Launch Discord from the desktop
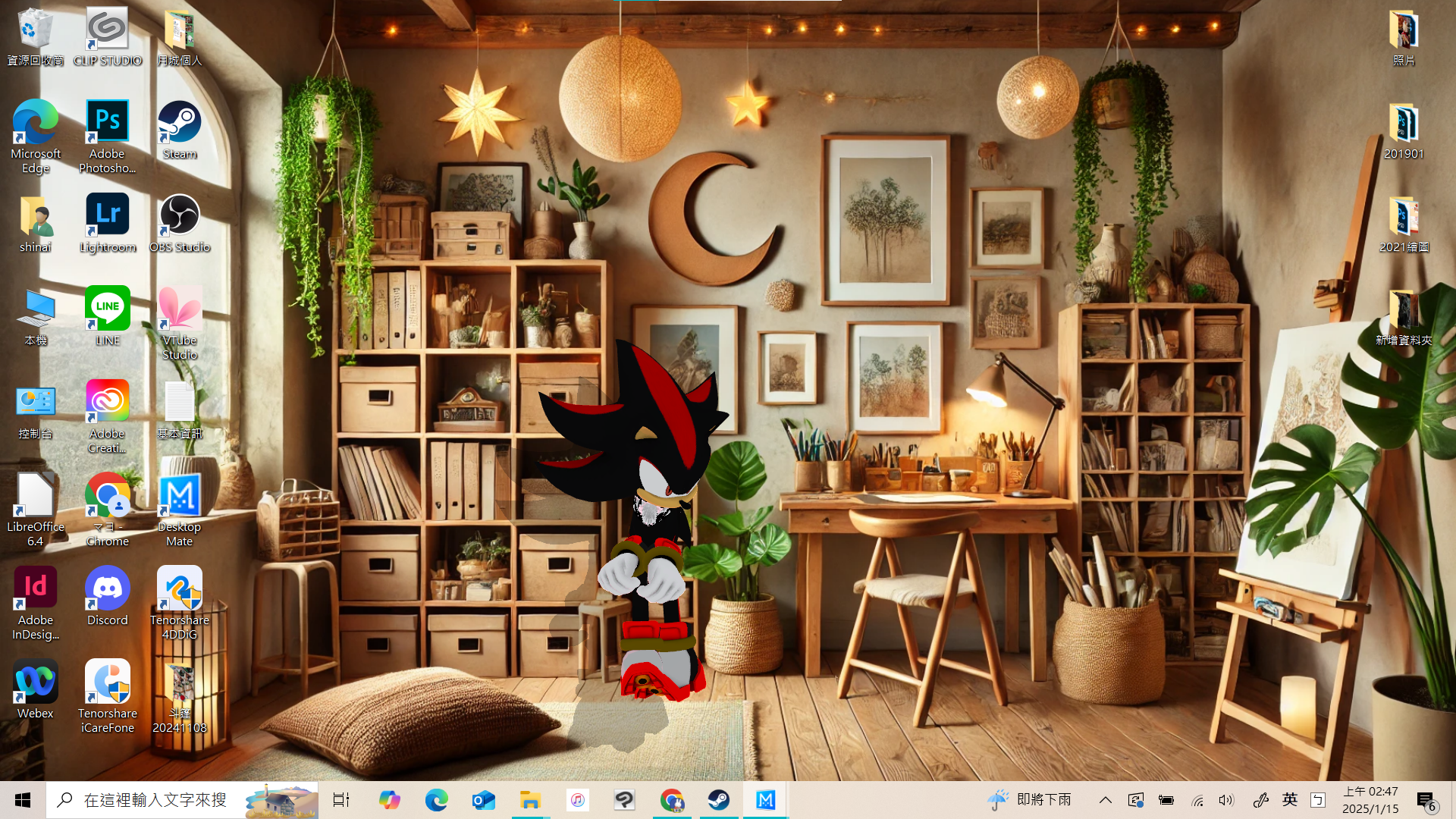The image size is (1456, 819). [107, 597]
